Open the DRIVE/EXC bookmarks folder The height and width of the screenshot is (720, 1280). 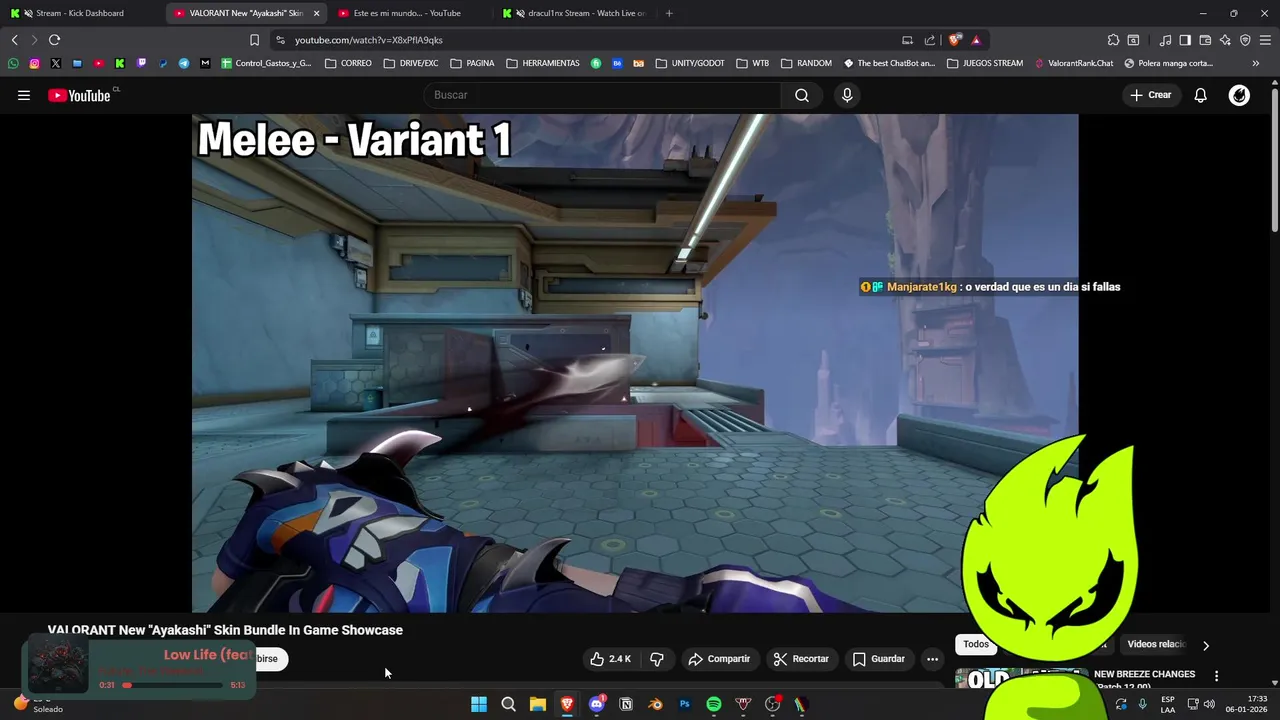pos(410,63)
